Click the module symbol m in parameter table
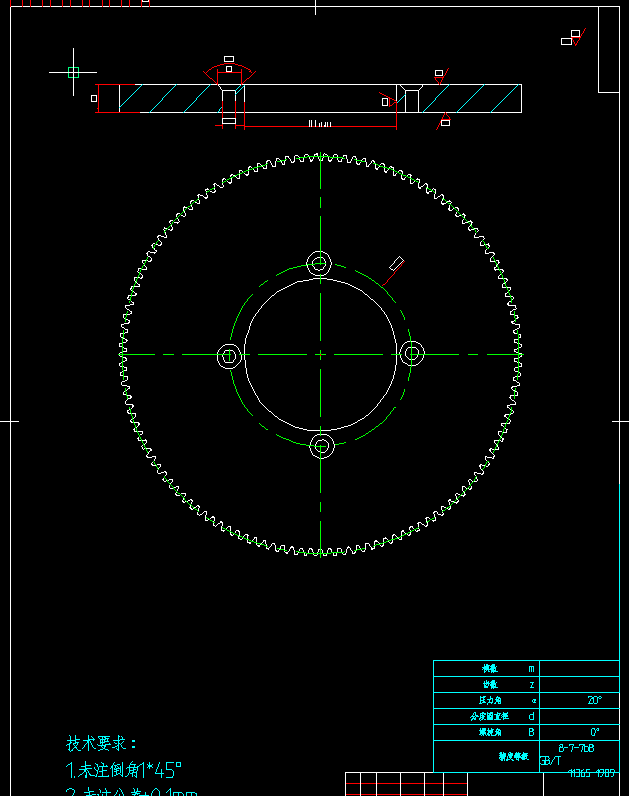 coord(532,669)
